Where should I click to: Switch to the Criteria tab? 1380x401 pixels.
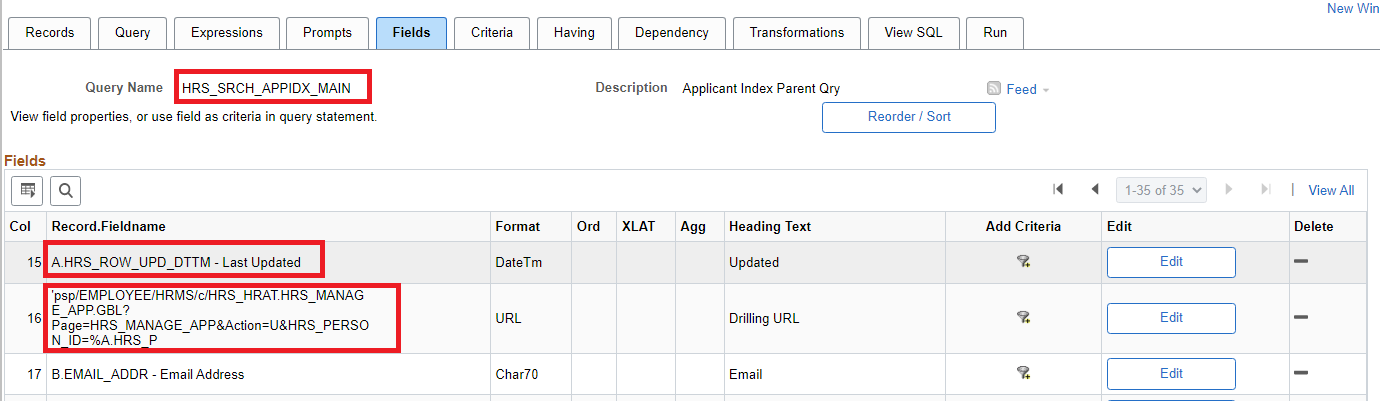click(x=491, y=32)
